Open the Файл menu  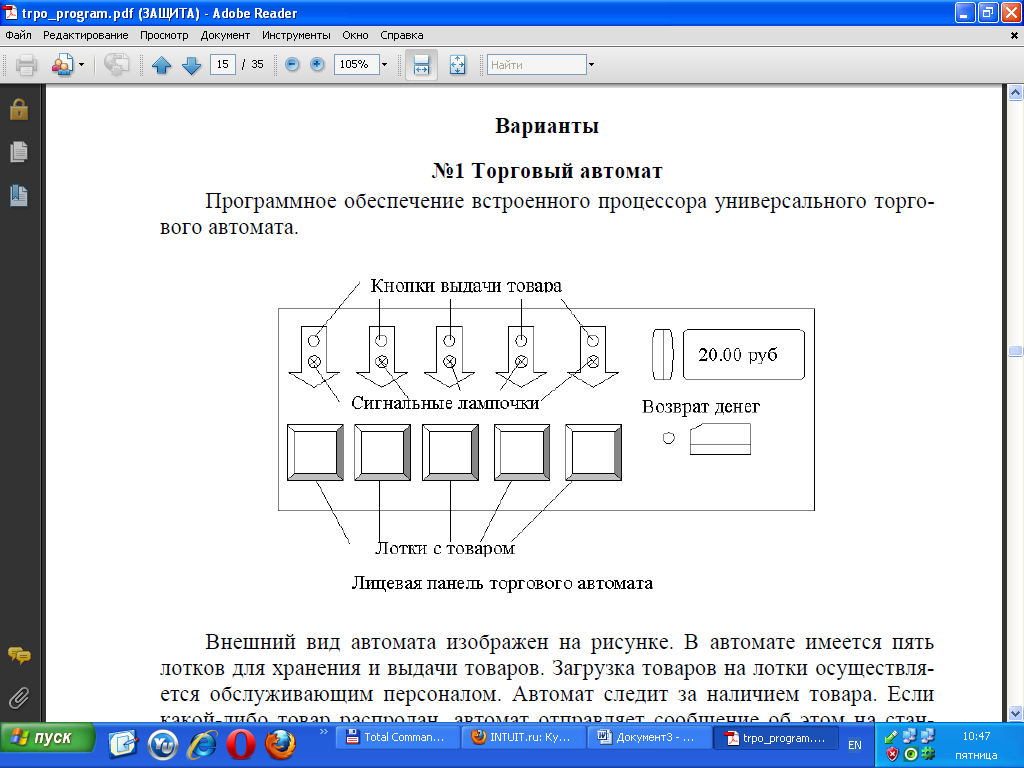[x=18, y=35]
